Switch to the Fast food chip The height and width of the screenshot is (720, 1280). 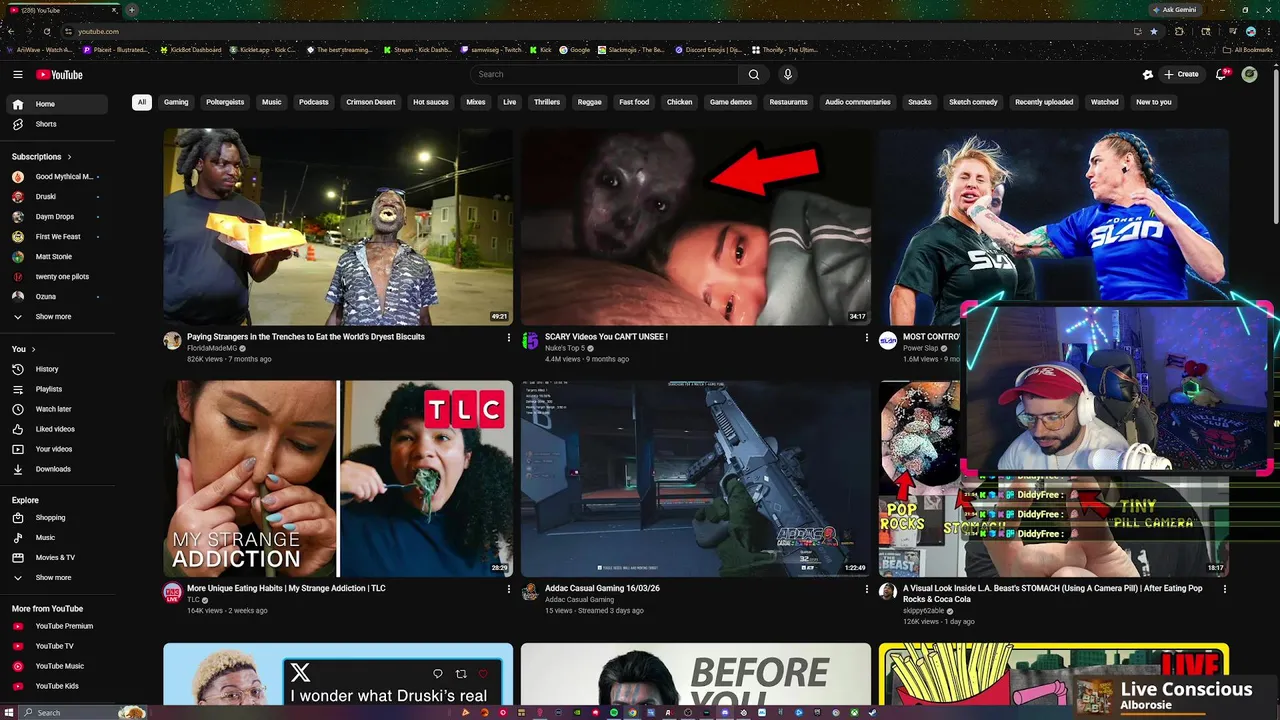[x=634, y=102]
